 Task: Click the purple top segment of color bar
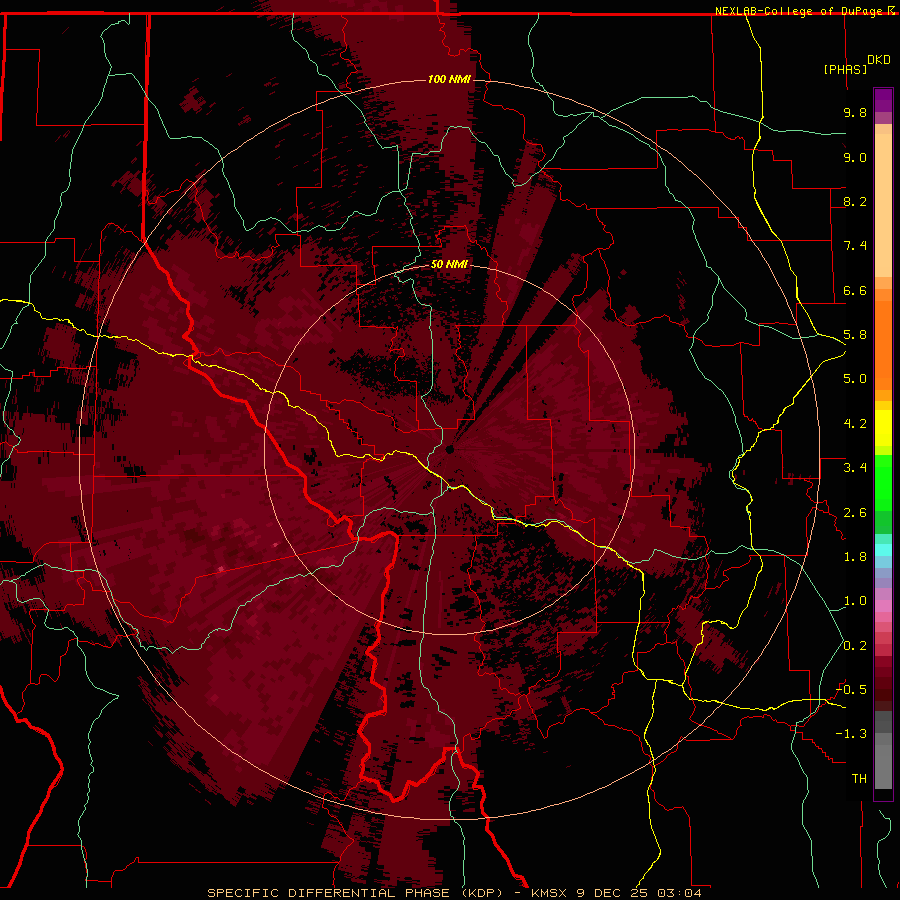click(883, 101)
